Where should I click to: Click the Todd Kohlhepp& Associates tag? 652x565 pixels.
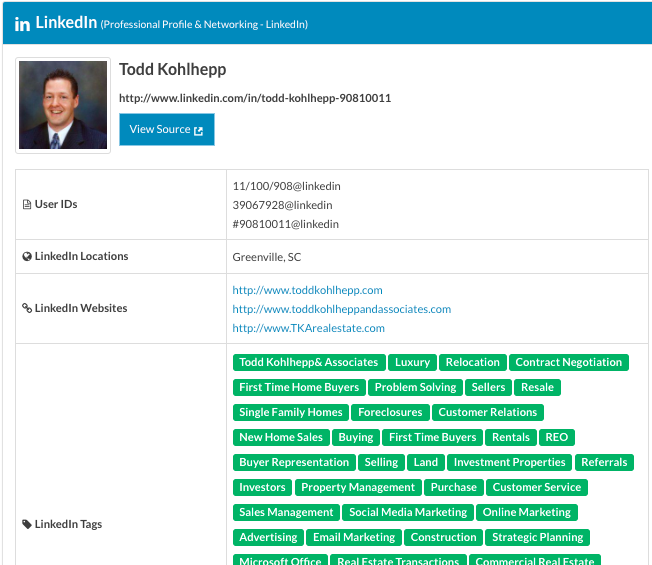(309, 362)
